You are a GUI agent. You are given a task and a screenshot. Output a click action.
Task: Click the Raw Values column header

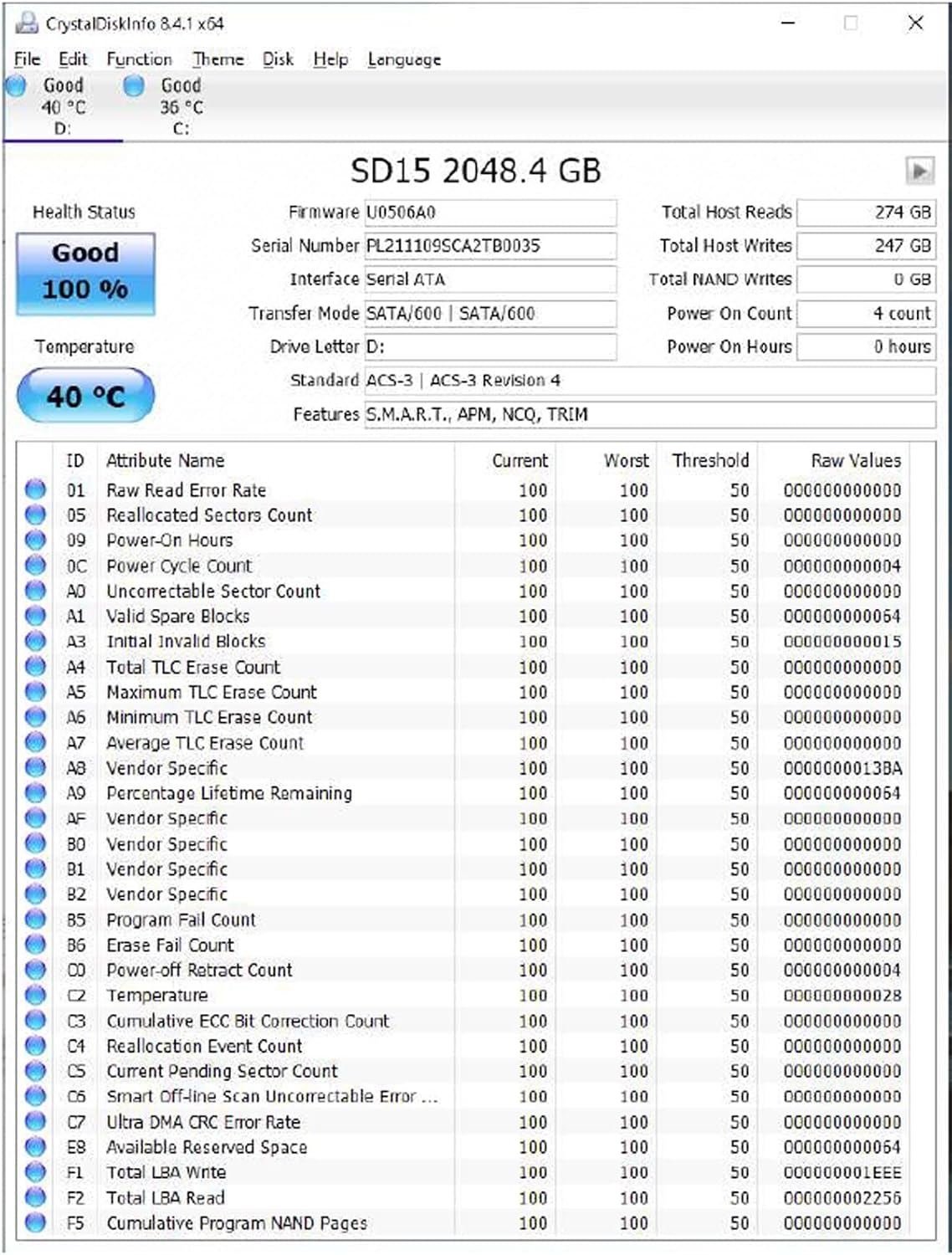pos(855,461)
